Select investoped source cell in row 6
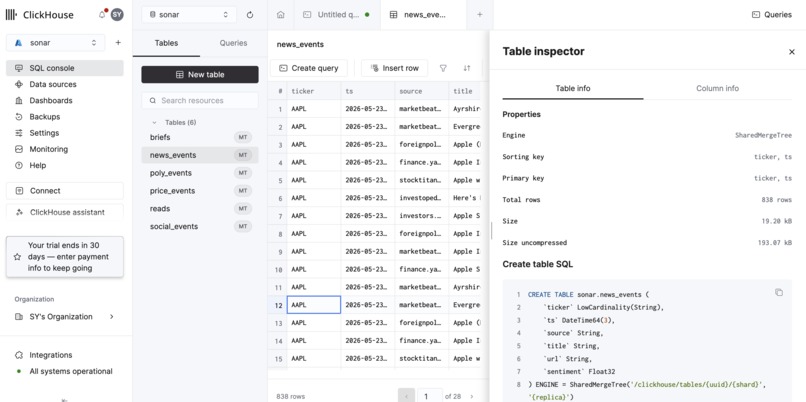Screen dimensions: 806x402 422,198
